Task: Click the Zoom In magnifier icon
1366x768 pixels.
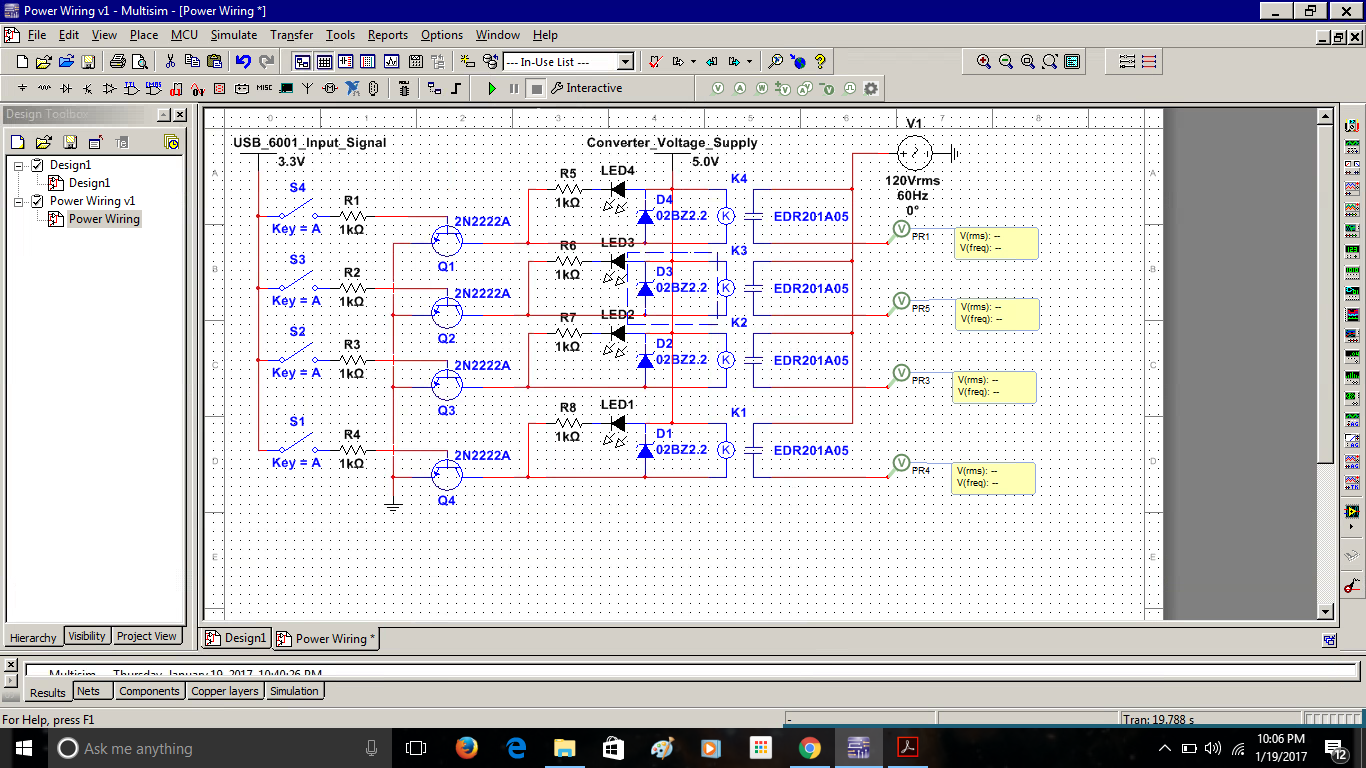Action: 984,62
